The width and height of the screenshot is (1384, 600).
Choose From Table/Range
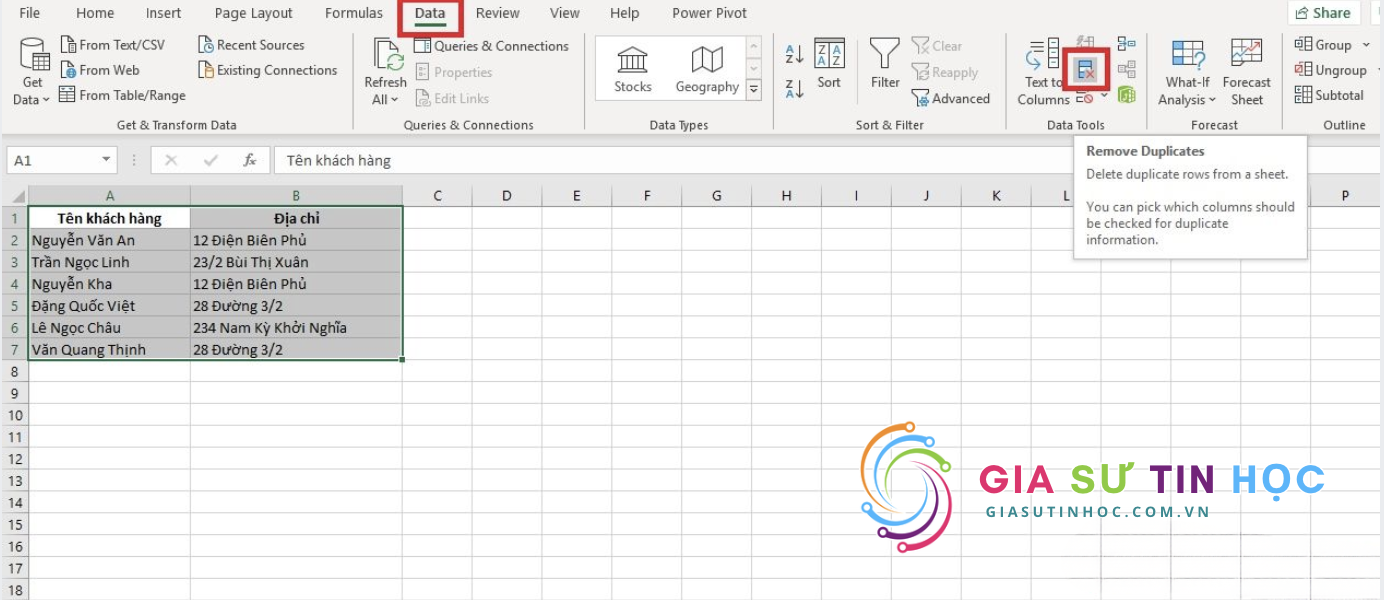[x=122, y=95]
